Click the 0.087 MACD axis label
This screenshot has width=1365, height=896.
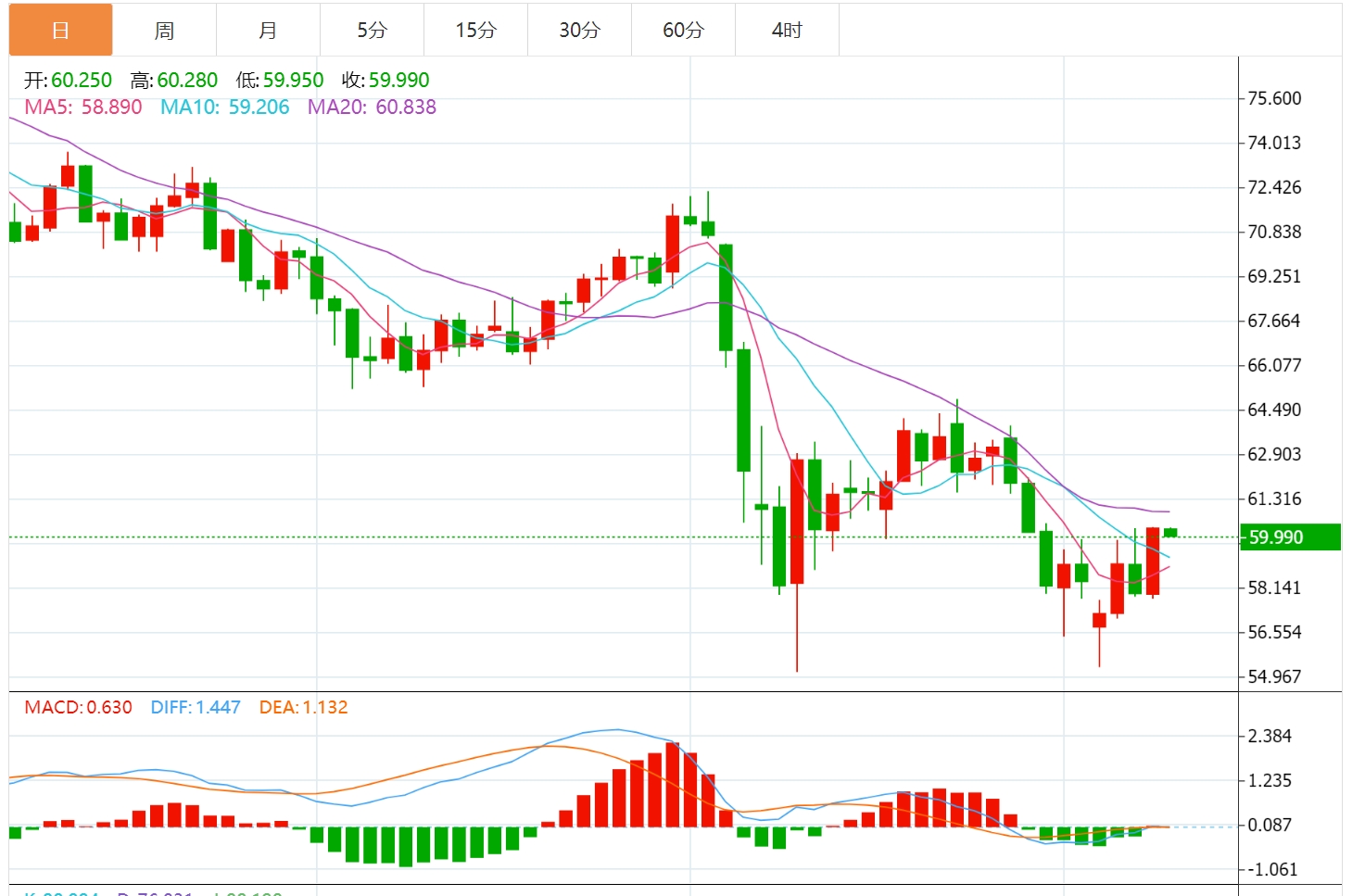point(1270,825)
